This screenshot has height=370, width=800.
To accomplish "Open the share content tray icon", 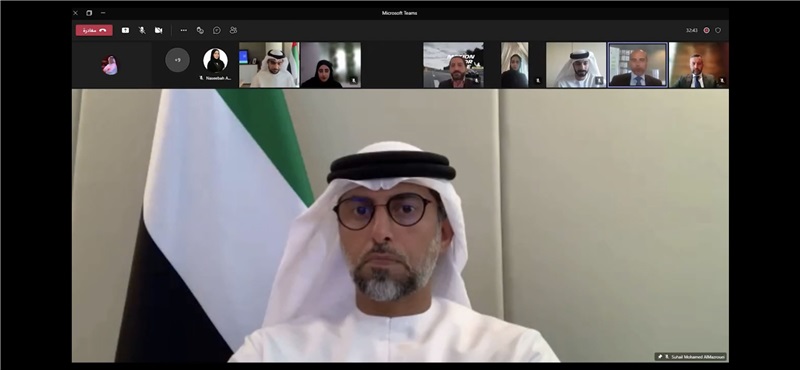I will [x=126, y=30].
